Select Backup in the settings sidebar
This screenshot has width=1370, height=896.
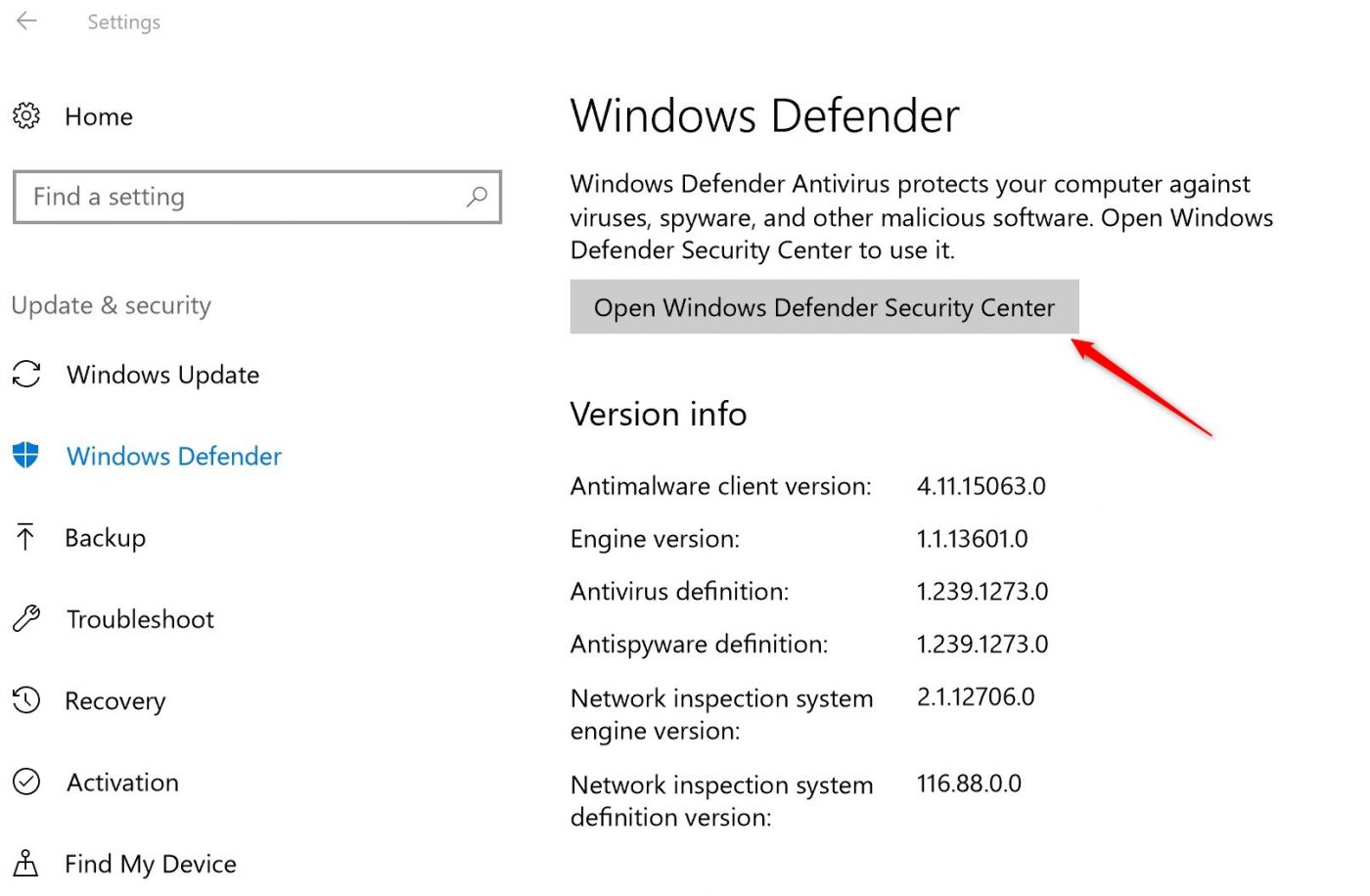pos(106,537)
